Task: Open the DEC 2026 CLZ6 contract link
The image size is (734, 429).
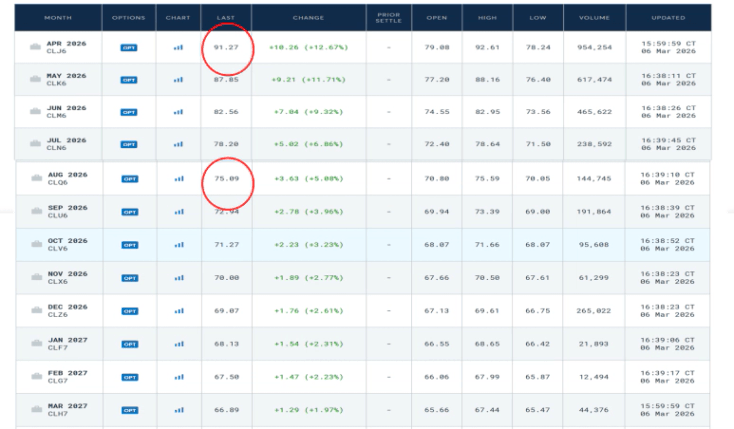Action: tap(69, 311)
